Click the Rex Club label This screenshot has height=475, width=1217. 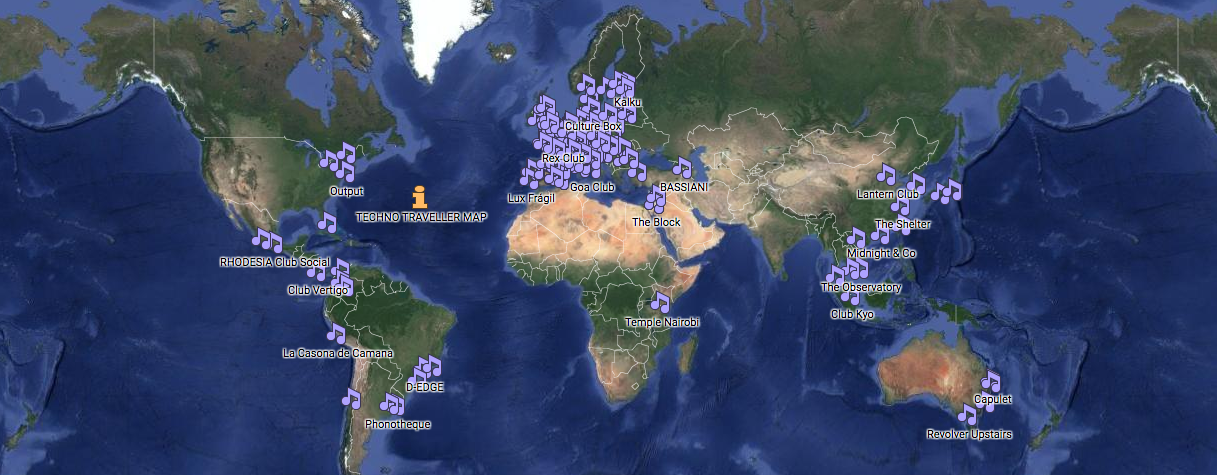(x=563, y=158)
